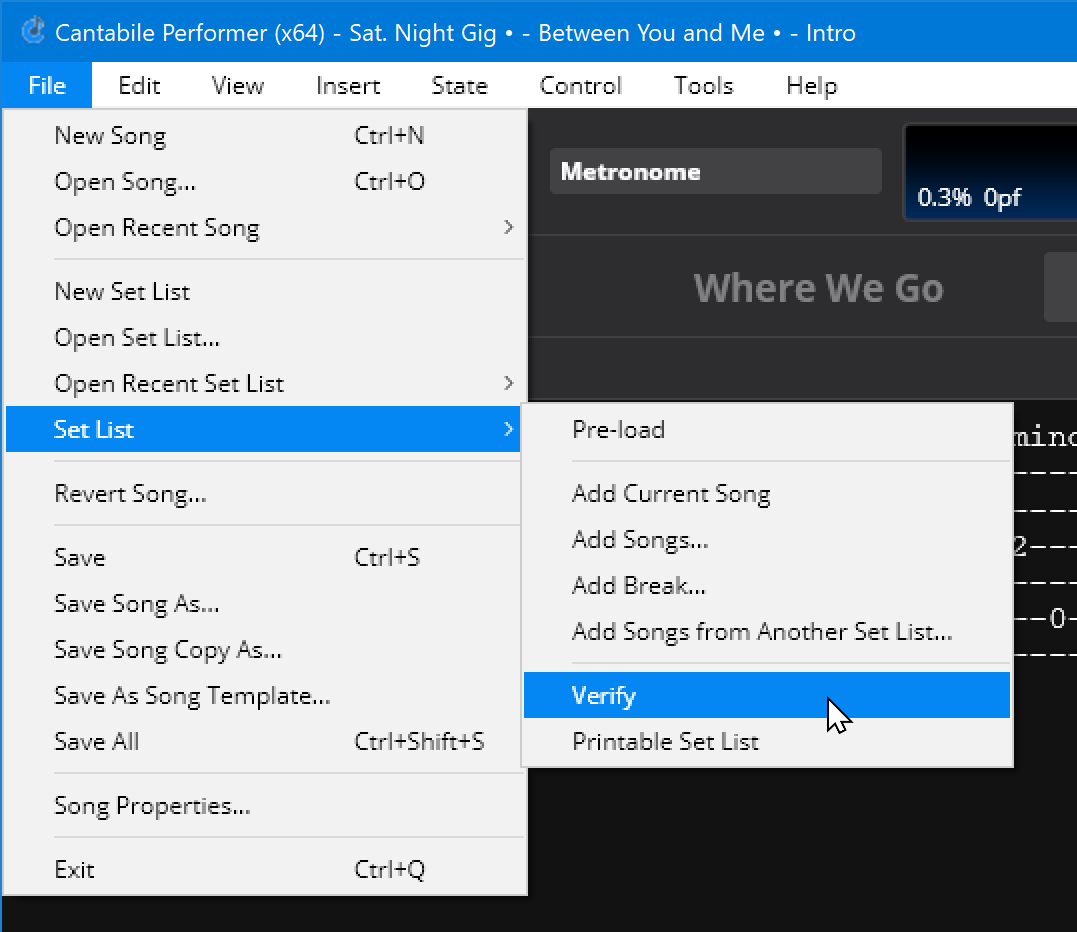This screenshot has width=1077, height=932.
Task: Choose Add Break... entry
Action: point(767,586)
